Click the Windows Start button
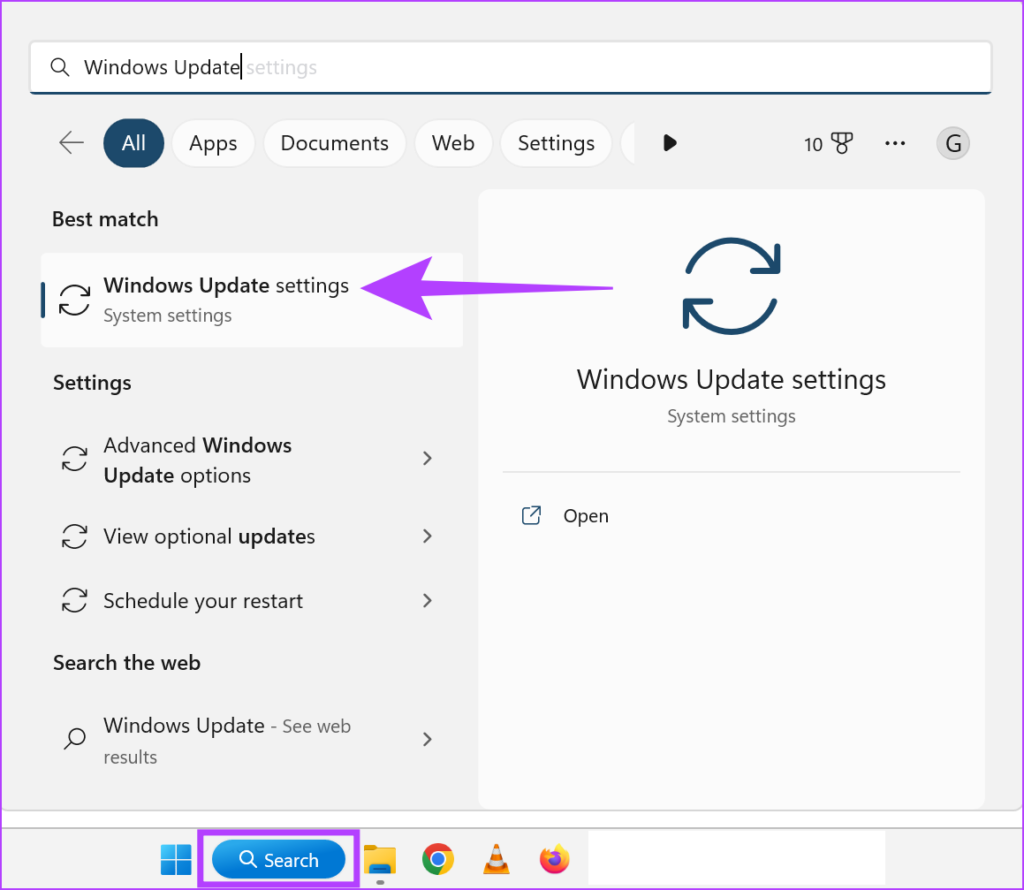 [176, 859]
